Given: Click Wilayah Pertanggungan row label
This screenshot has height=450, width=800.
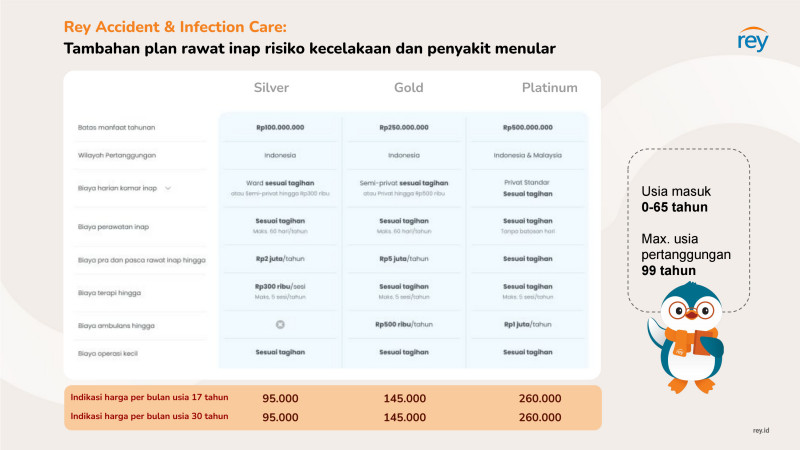Looking at the screenshot, I should [x=117, y=155].
